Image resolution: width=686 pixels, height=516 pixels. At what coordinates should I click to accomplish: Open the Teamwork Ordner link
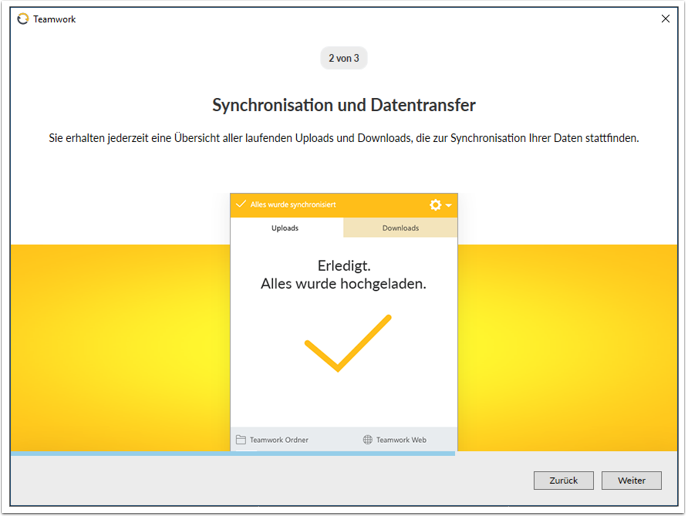point(279,440)
